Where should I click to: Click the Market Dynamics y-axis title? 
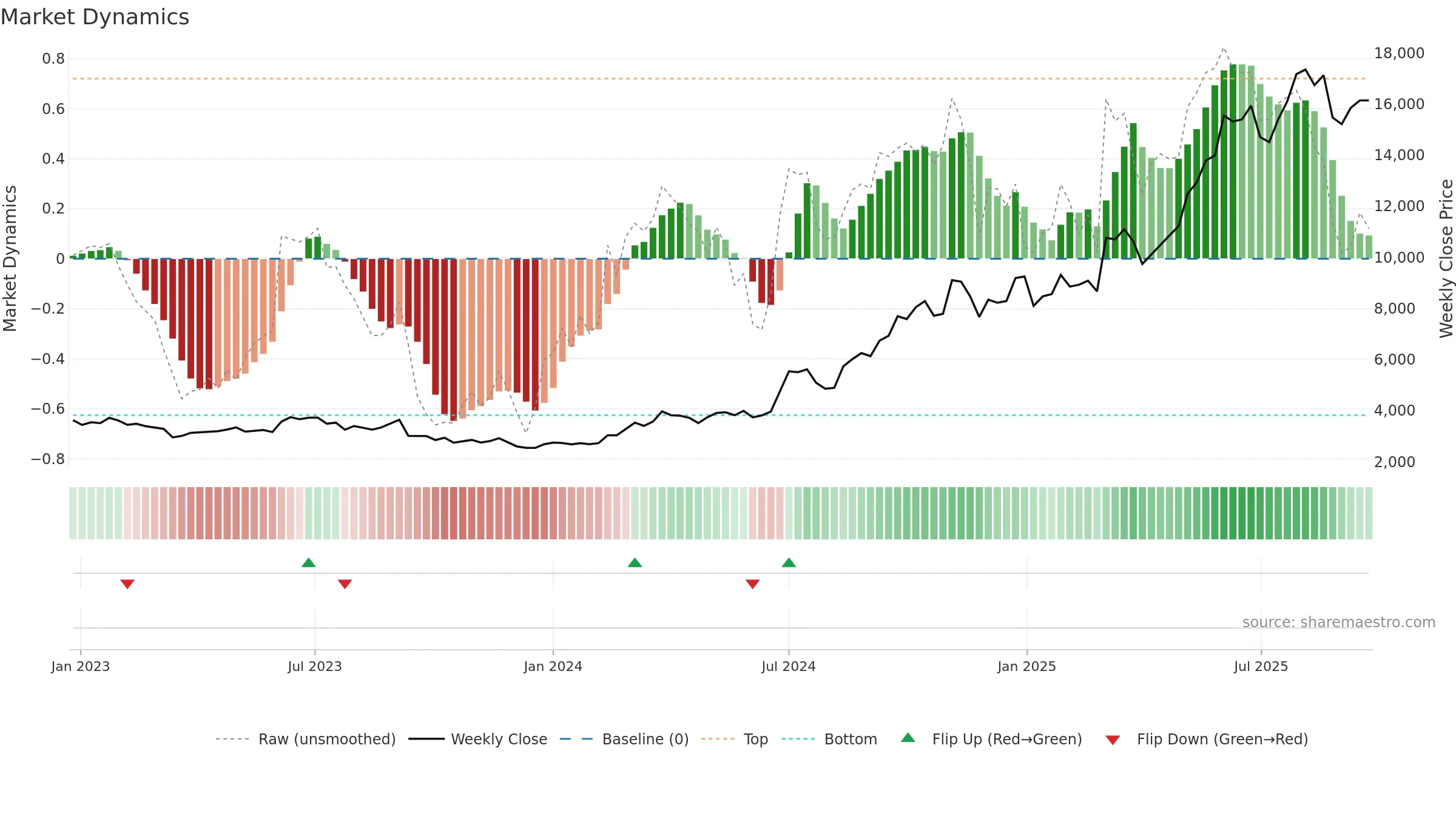(10, 258)
